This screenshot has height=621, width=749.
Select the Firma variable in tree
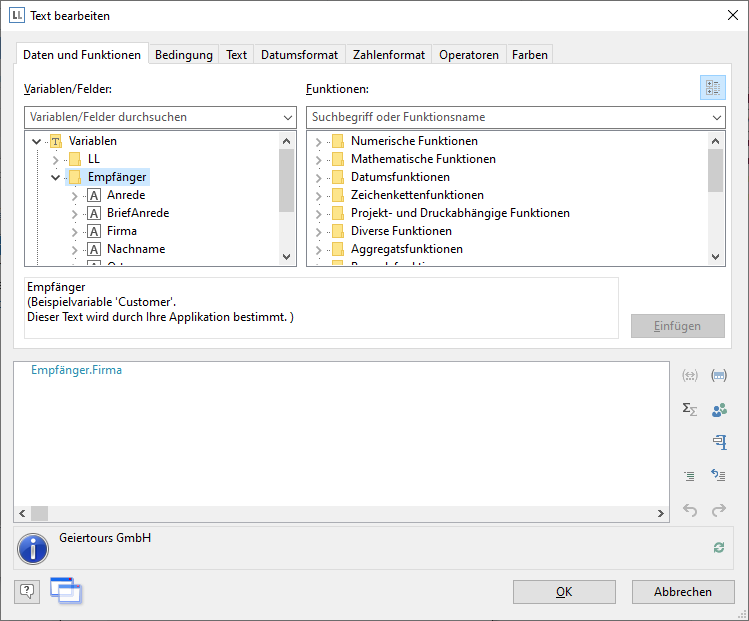coord(122,231)
